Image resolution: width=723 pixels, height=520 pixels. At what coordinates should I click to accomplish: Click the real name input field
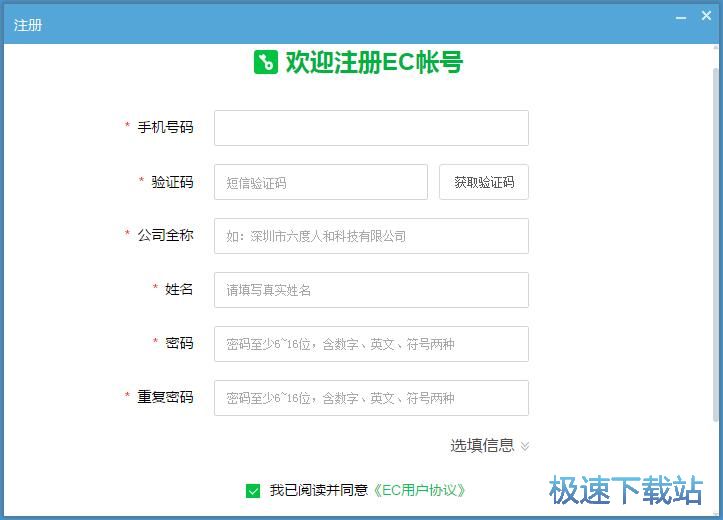[371, 290]
